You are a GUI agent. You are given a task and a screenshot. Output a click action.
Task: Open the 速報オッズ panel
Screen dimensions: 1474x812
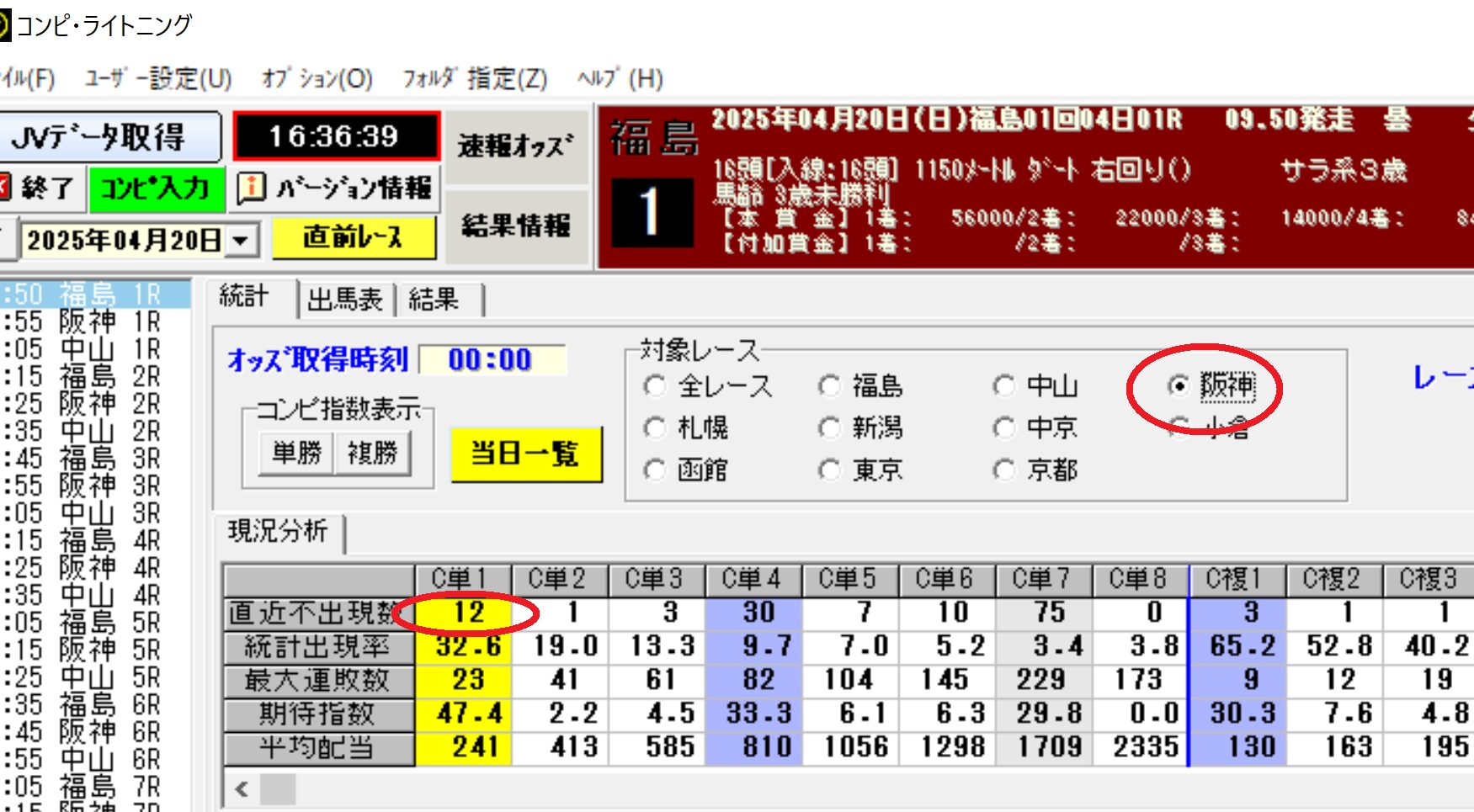point(515,146)
